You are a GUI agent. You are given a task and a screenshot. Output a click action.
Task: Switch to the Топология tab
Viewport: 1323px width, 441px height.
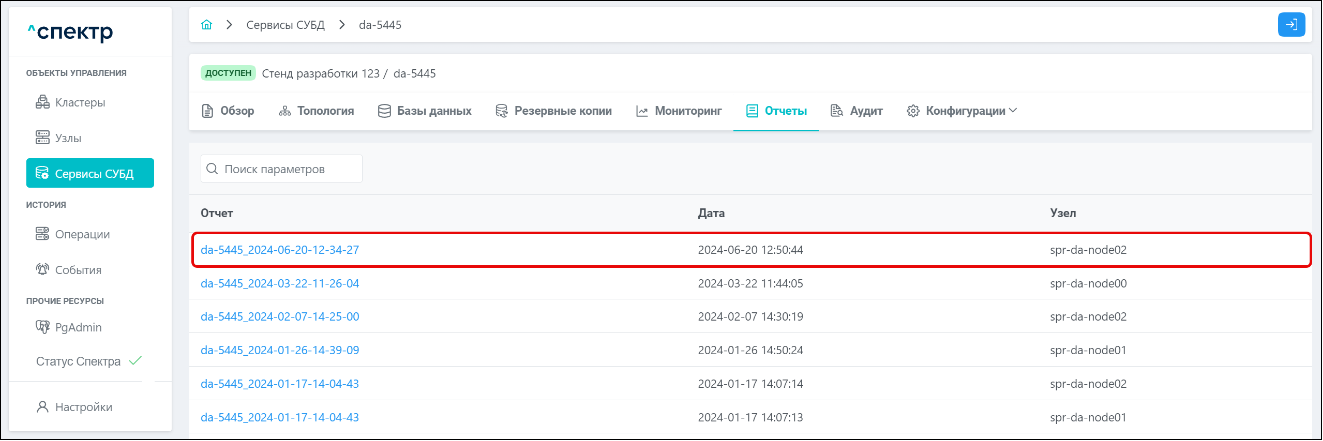tap(316, 111)
